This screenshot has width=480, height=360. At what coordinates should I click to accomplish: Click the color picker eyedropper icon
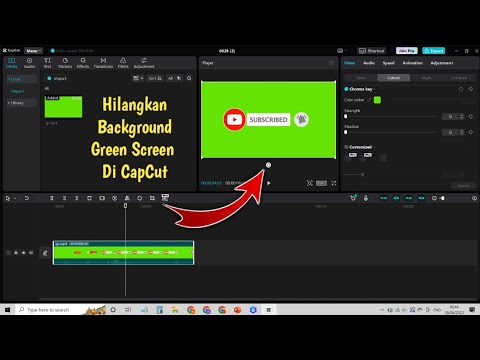369,100
